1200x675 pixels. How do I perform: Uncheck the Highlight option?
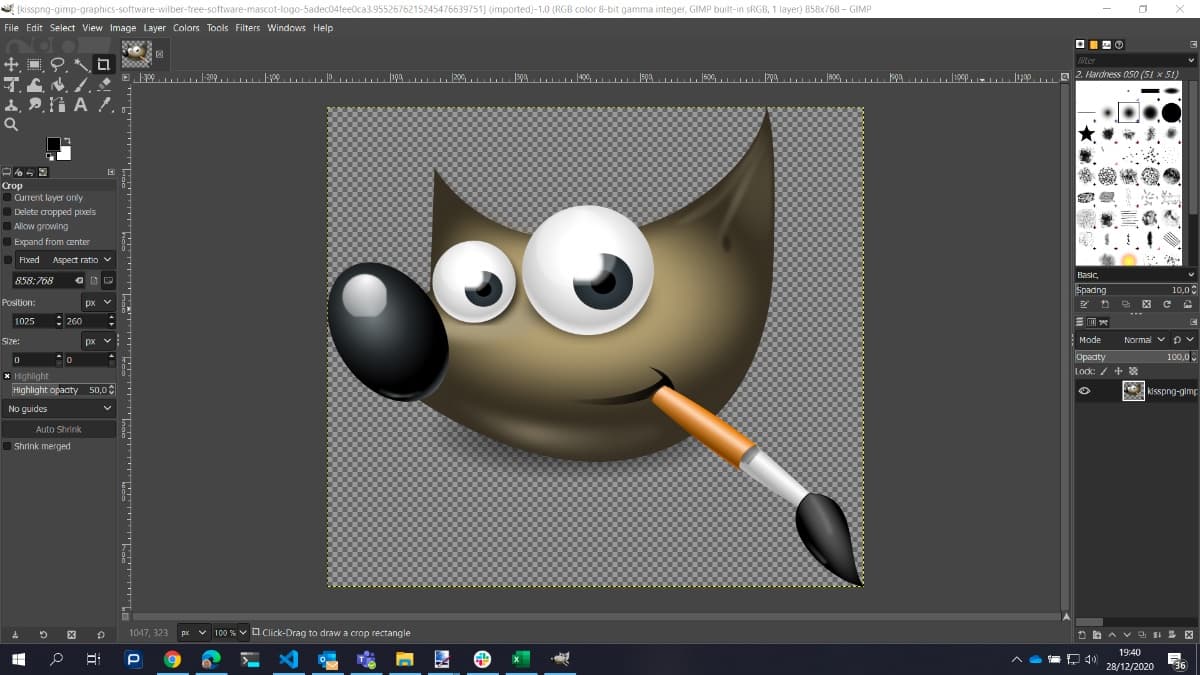tap(7, 376)
